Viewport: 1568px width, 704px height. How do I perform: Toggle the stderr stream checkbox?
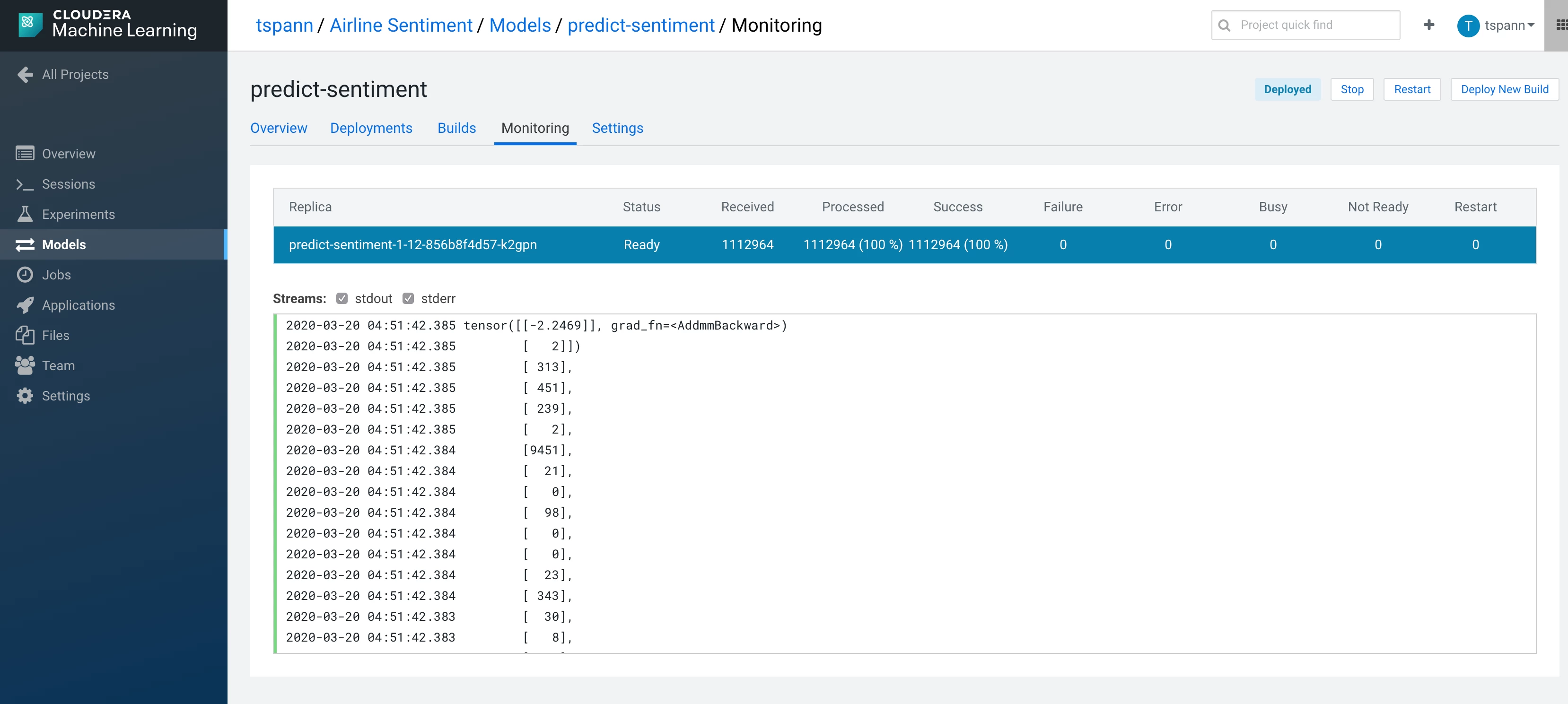[408, 299]
